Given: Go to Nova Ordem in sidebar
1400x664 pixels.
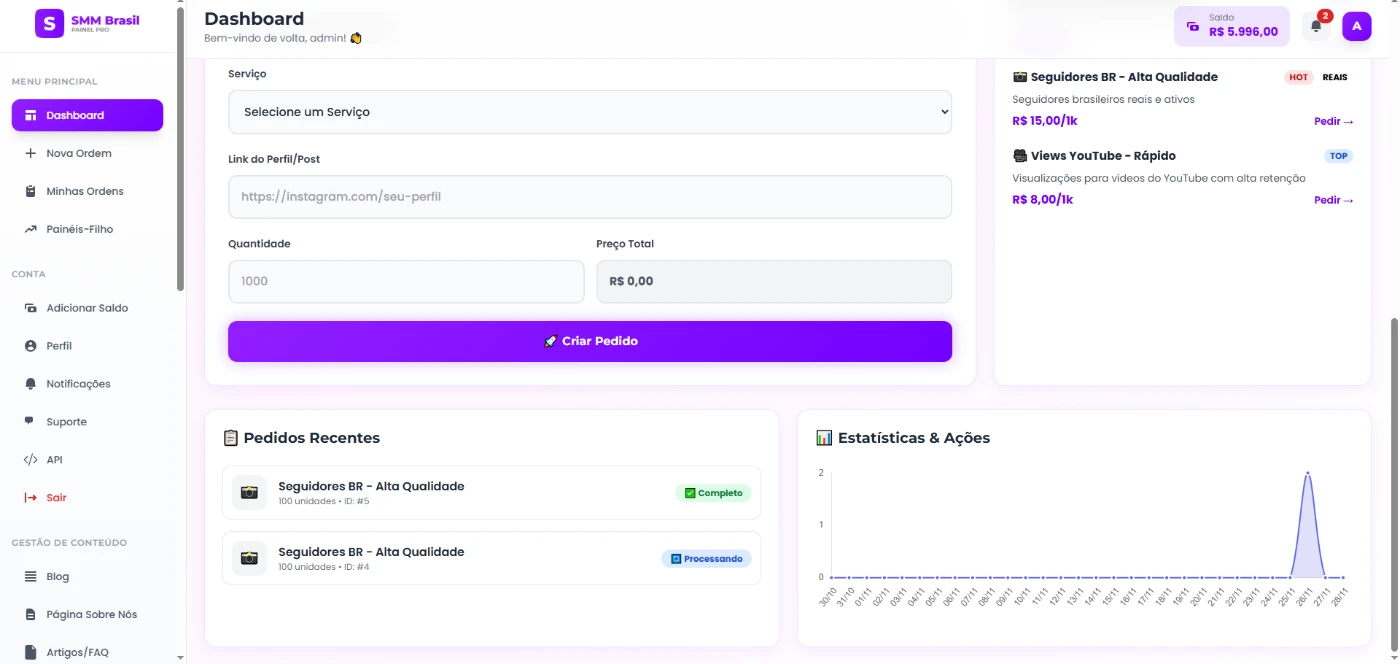Looking at the screenshot, I should click(78, 153).
